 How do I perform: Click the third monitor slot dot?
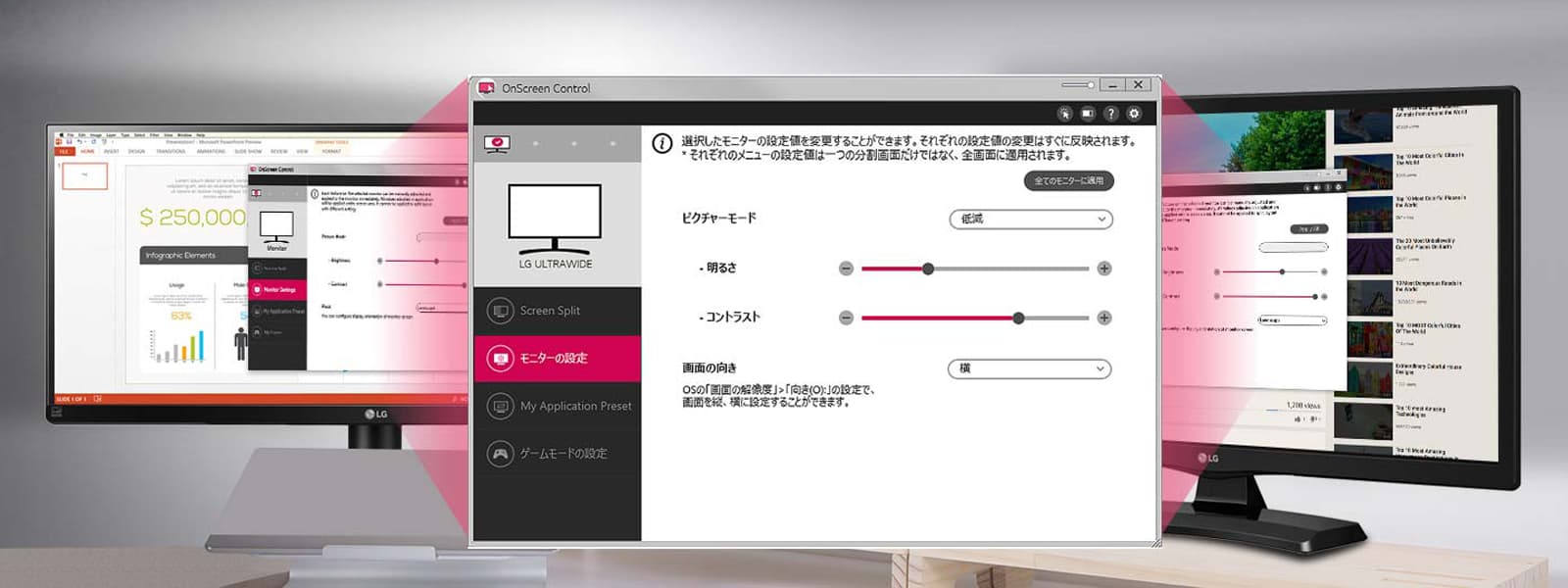click(x=574, y=144)
